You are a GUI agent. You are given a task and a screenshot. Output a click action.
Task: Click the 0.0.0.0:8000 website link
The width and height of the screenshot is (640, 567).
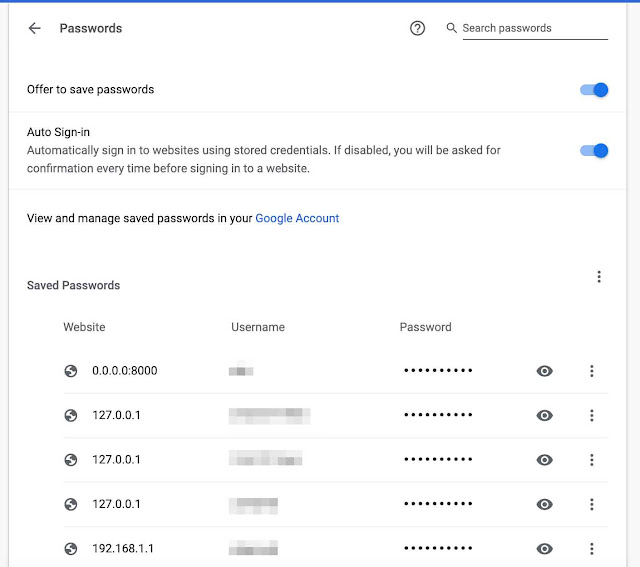[125, 371]
